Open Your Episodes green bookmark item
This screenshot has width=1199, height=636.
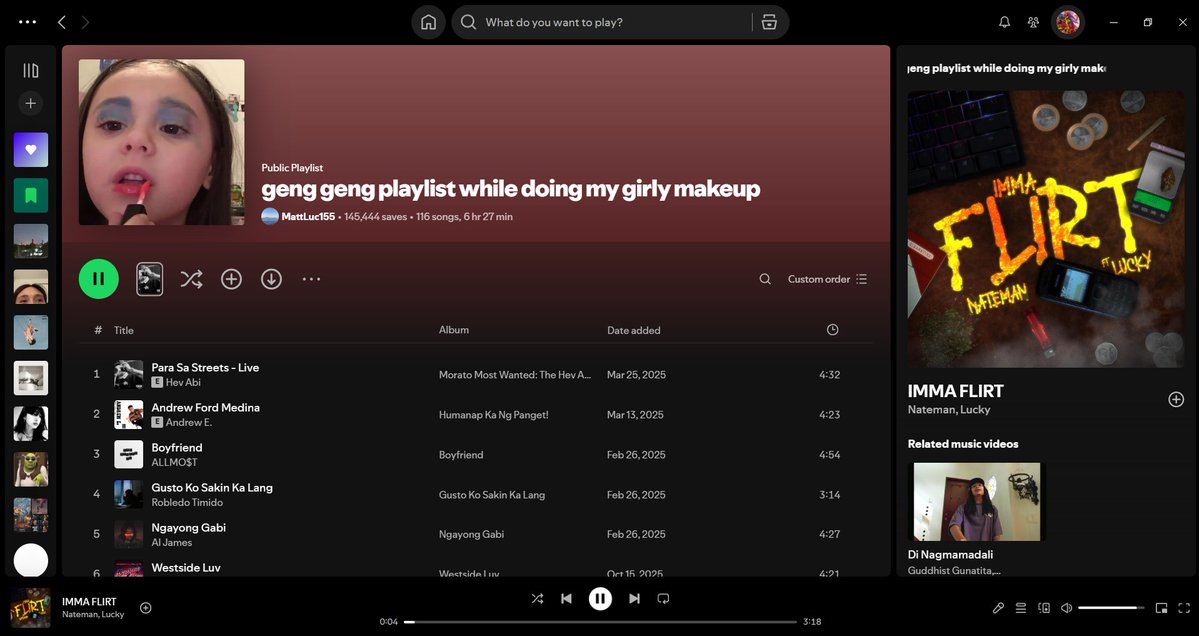click(x=31, y=196)
